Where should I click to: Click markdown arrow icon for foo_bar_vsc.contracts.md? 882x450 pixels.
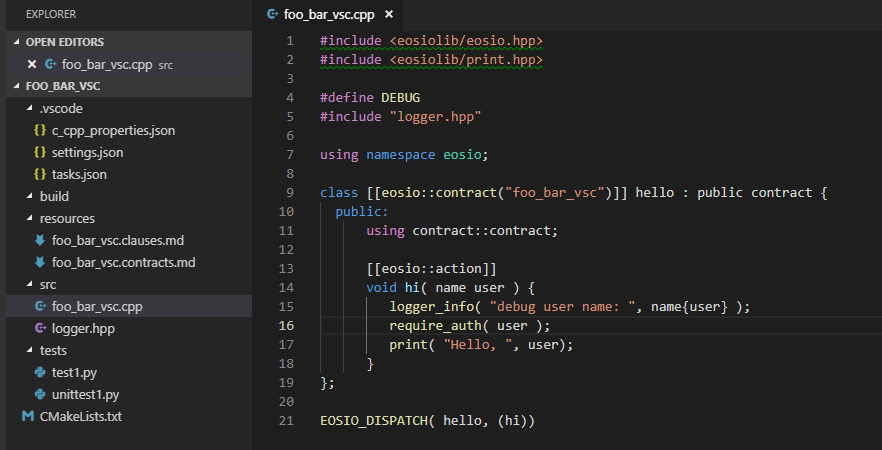40,262
